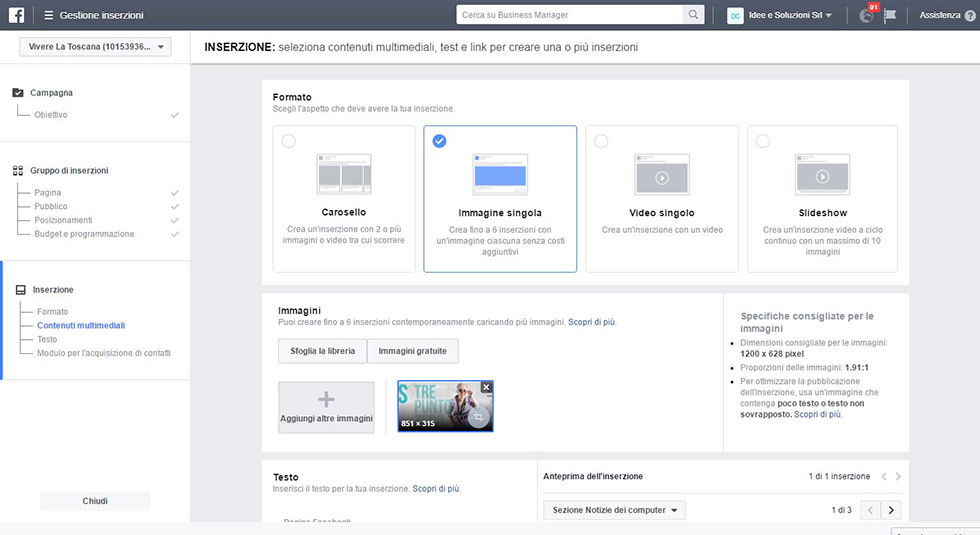The width and height of the screenshot is (980, 535).
Task: Open the Pagina step in sidebar
Action: click(x=48, y=192)
